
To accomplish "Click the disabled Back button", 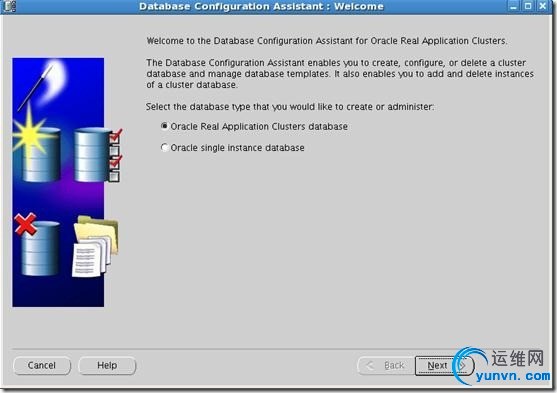I will point(386,365).
